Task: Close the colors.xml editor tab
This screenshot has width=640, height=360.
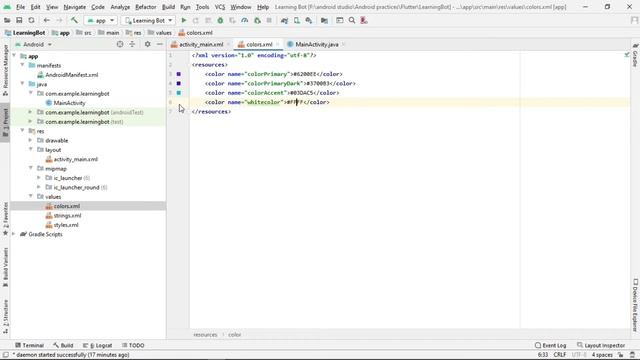Action: pyautogui.click(x=278, y=44)
